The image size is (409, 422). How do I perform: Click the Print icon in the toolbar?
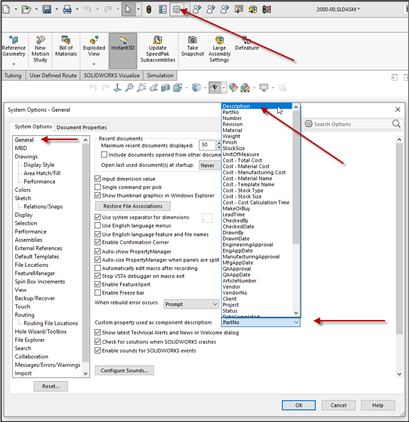[x=67, y=10]
